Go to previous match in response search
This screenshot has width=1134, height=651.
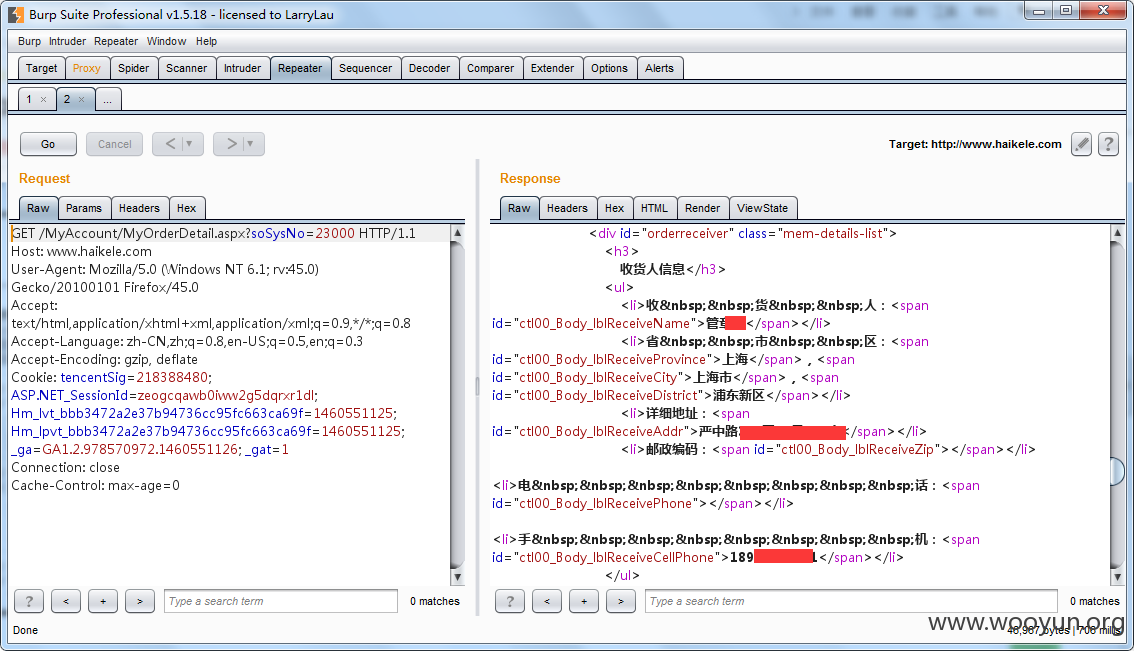click(547, 601)
